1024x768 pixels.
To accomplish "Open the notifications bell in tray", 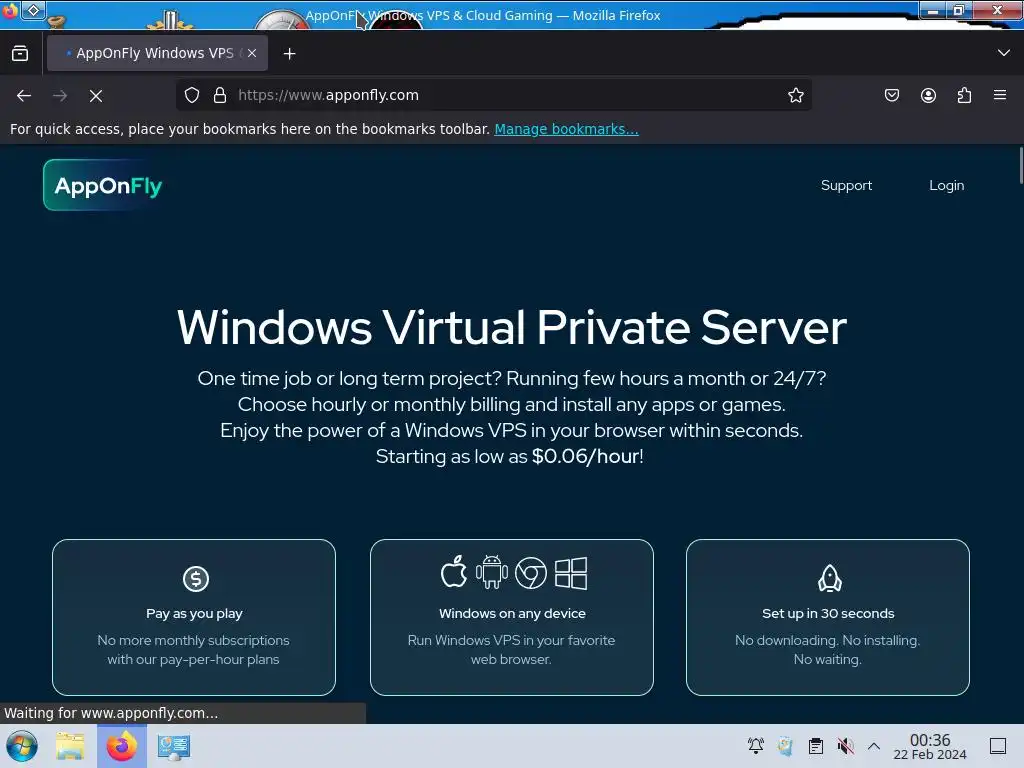I will coord(756,746).
